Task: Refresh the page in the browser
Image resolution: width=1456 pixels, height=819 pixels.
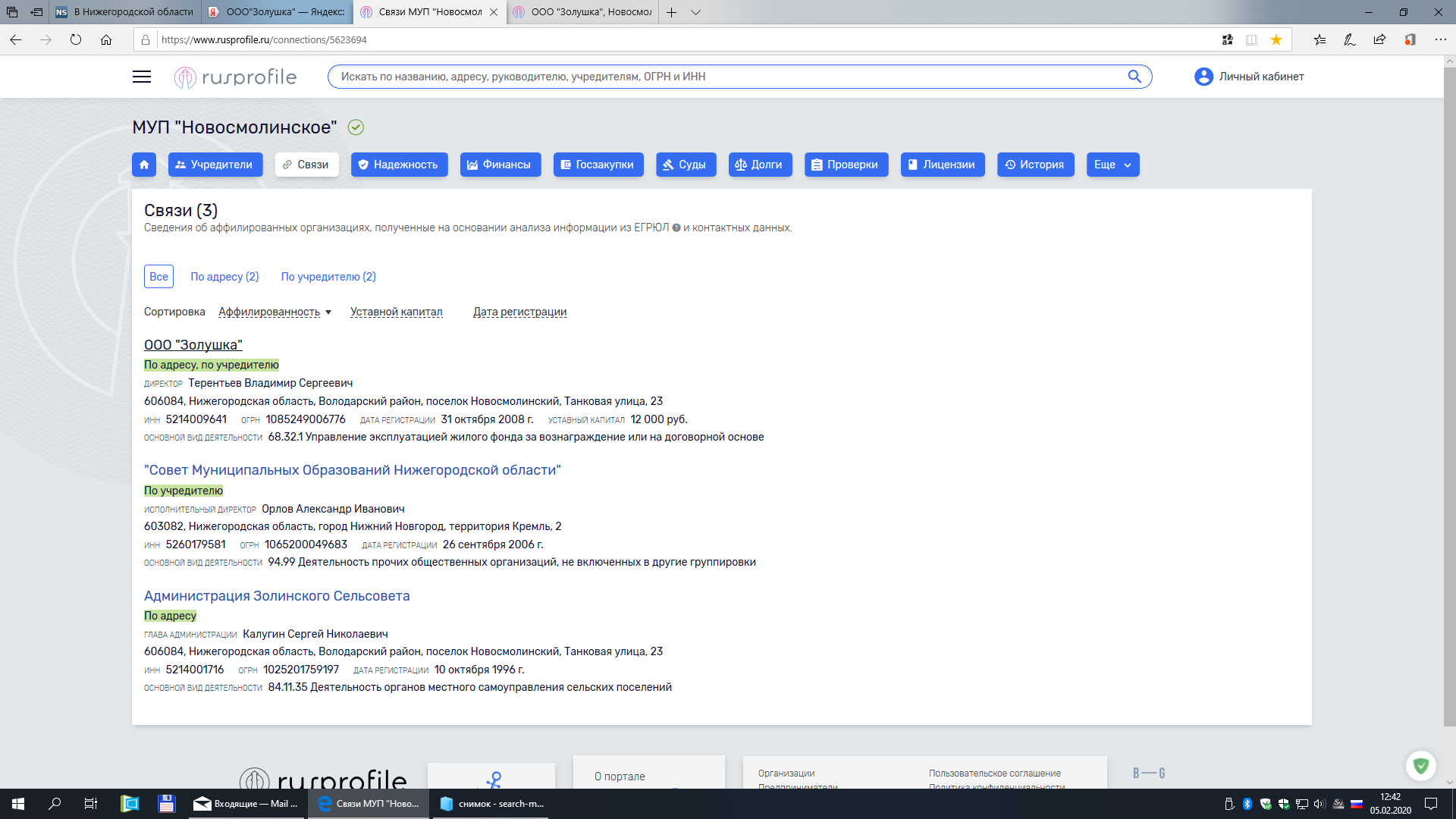Action: (76, 39)
